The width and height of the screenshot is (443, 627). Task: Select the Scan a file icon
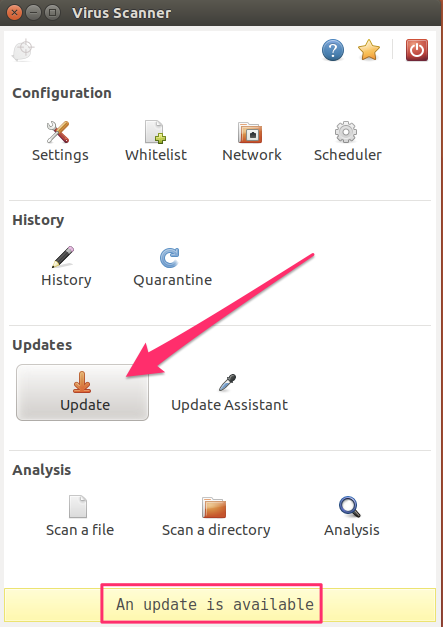coord(78,507)
